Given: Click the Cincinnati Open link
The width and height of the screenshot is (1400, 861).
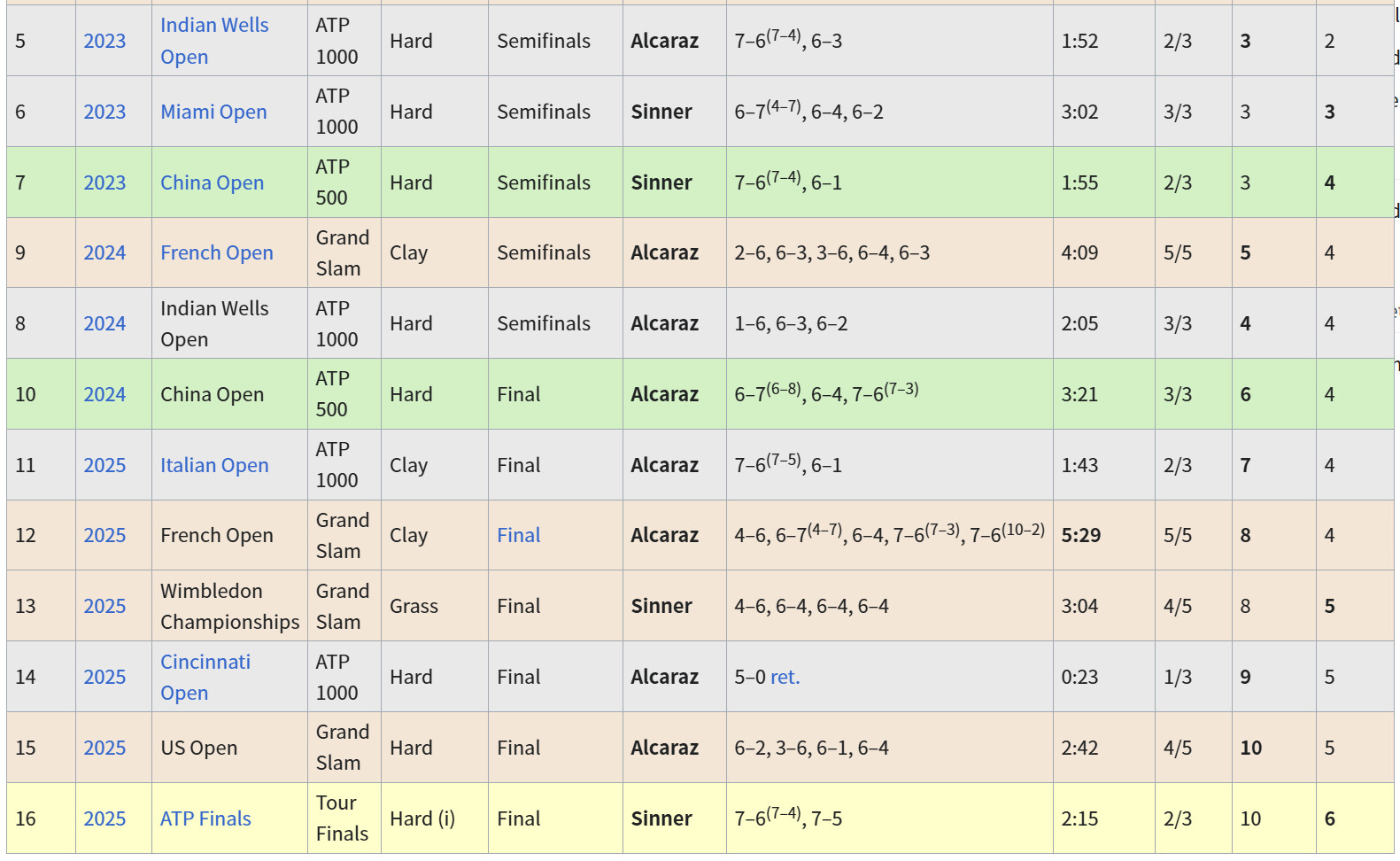Looking at the screenshot, I should click(x=205, y=663).
